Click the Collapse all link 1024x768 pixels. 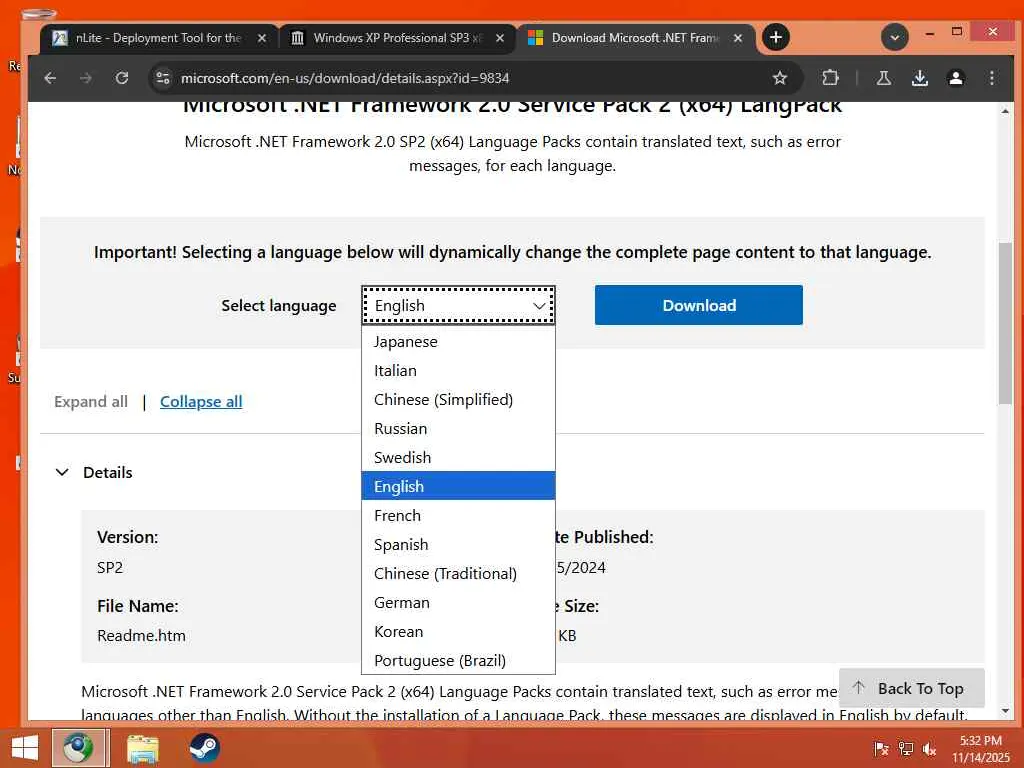(201, 402)
